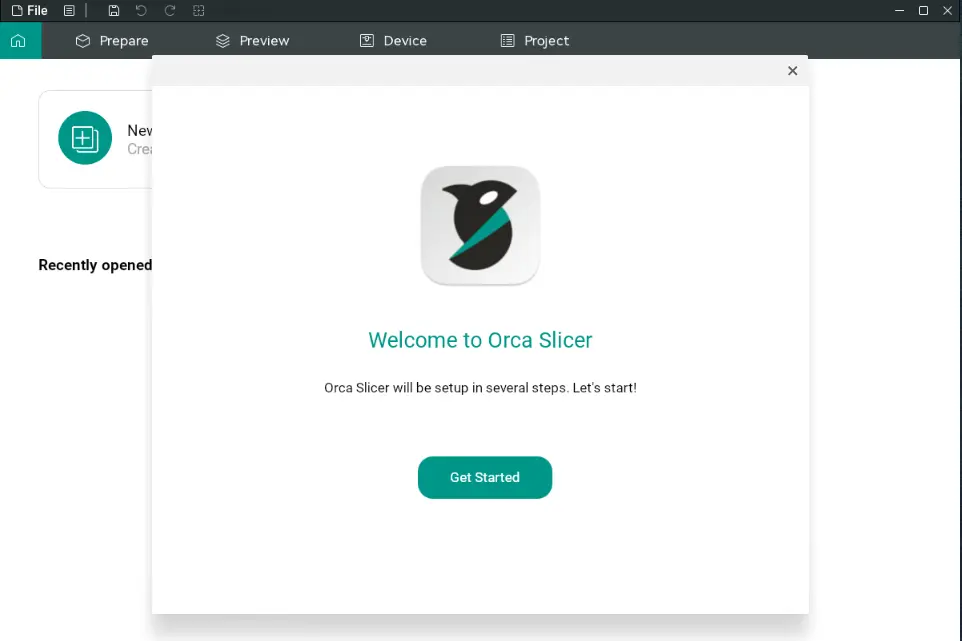Open the Device tab
The height and width of the screenshot is (641, 962).
(x=393, y=41)
